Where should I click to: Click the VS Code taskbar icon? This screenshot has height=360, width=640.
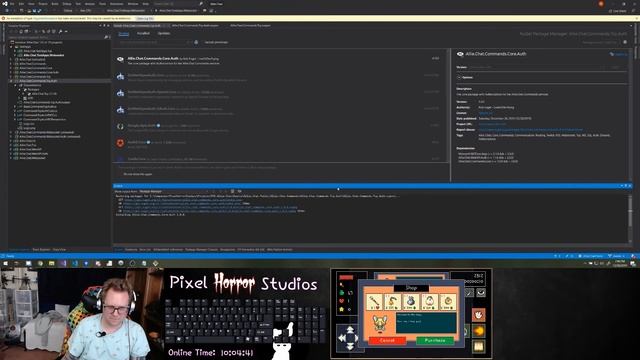tap(75, 264)
